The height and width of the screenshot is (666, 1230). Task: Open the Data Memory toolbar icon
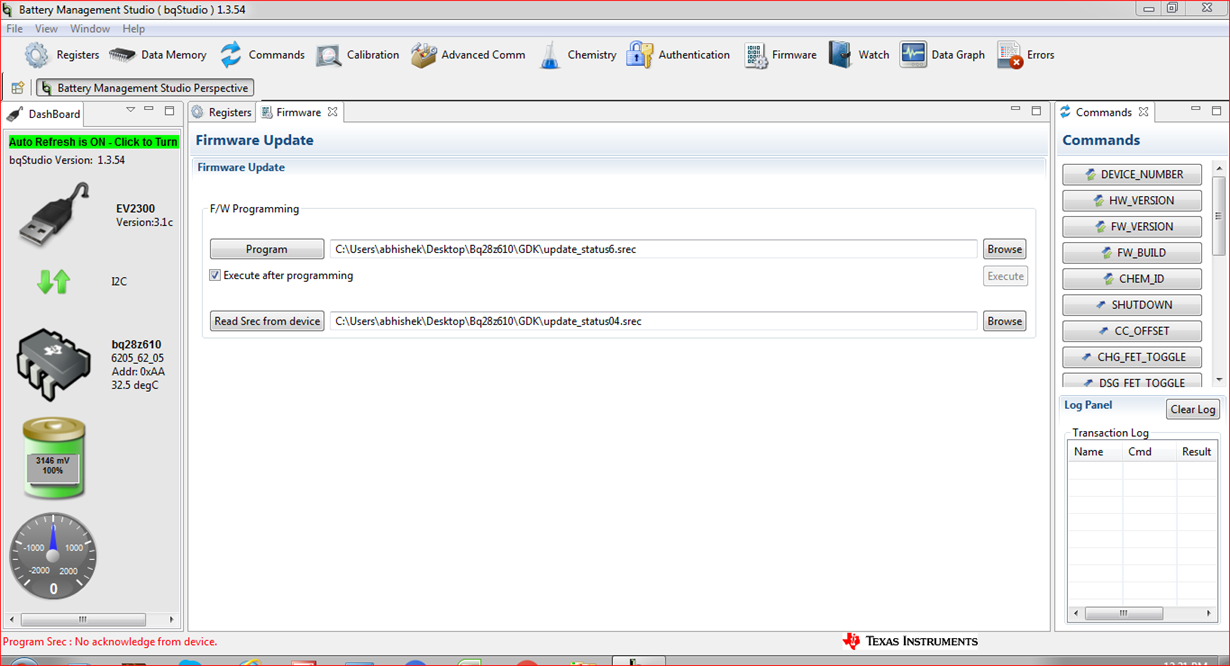pos(122,55)
